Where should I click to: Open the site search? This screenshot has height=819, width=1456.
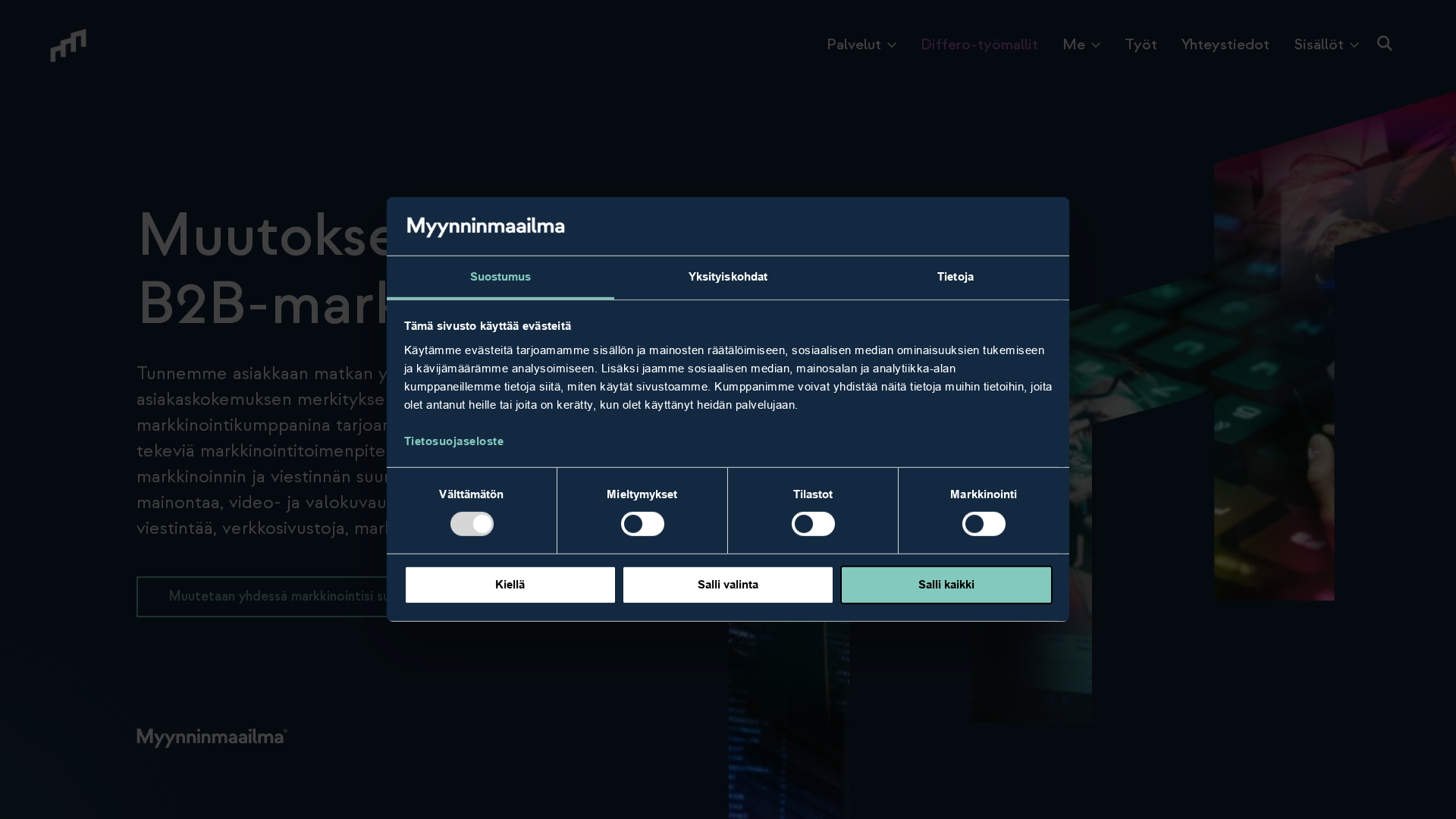click(x=1384, y=44)
